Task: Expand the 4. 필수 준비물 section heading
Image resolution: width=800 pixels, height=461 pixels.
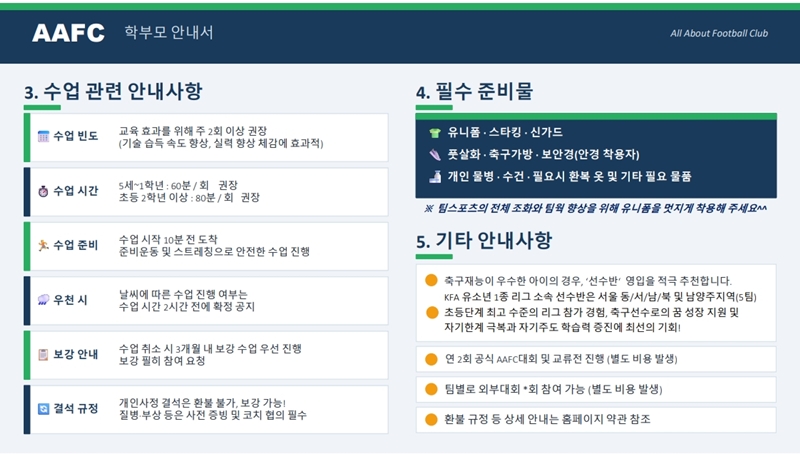Action: (474, 92)
